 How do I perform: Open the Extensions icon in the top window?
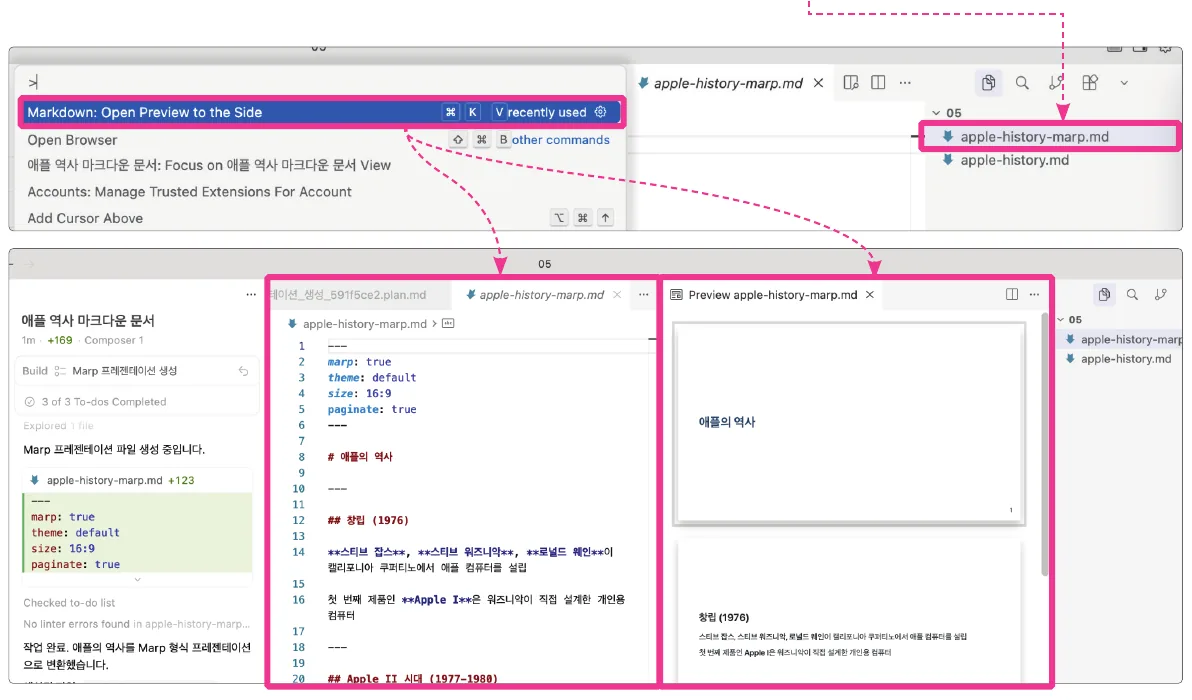[1090, 83]
